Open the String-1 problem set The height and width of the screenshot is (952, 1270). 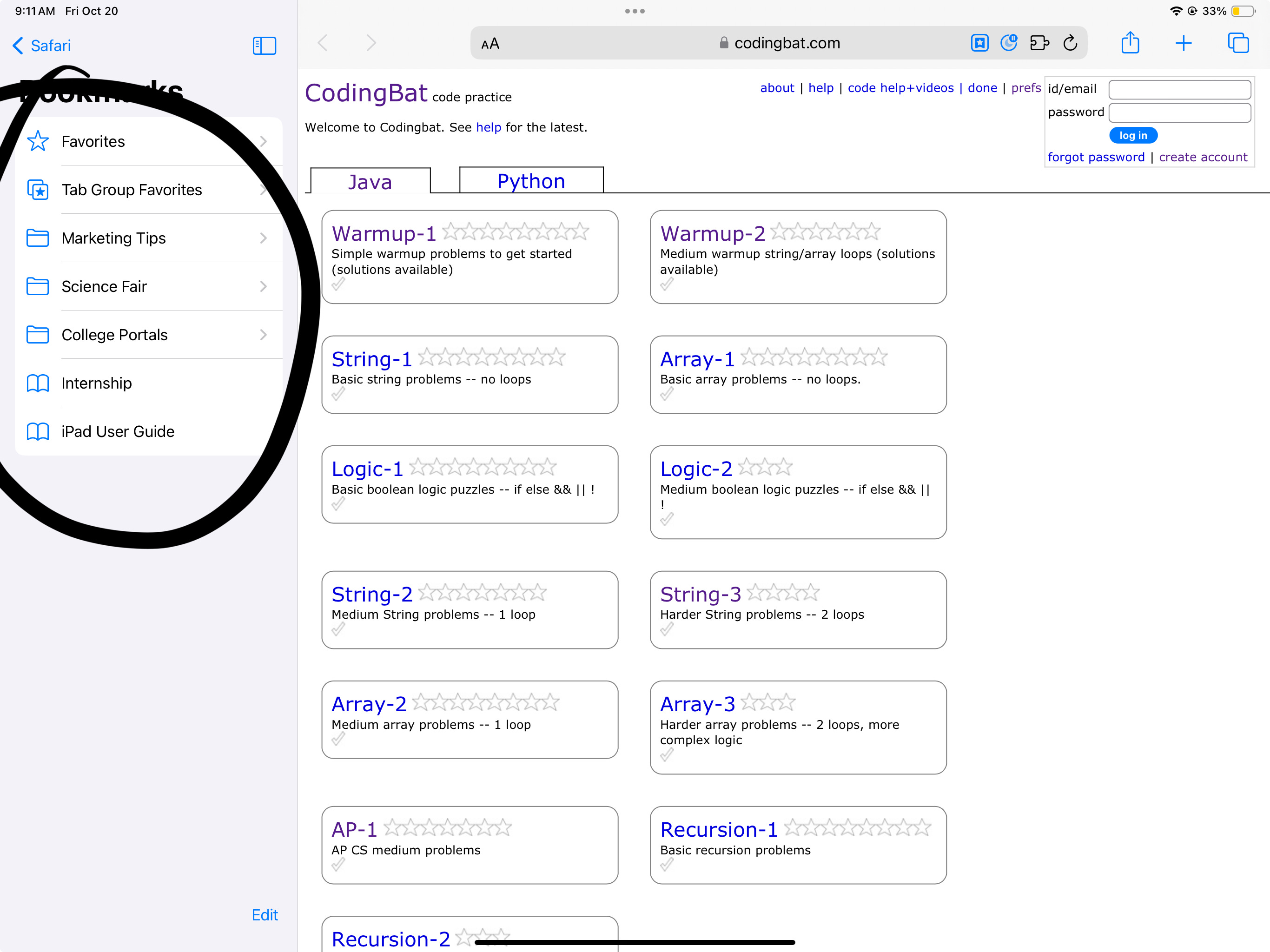[x=371, y=359]
